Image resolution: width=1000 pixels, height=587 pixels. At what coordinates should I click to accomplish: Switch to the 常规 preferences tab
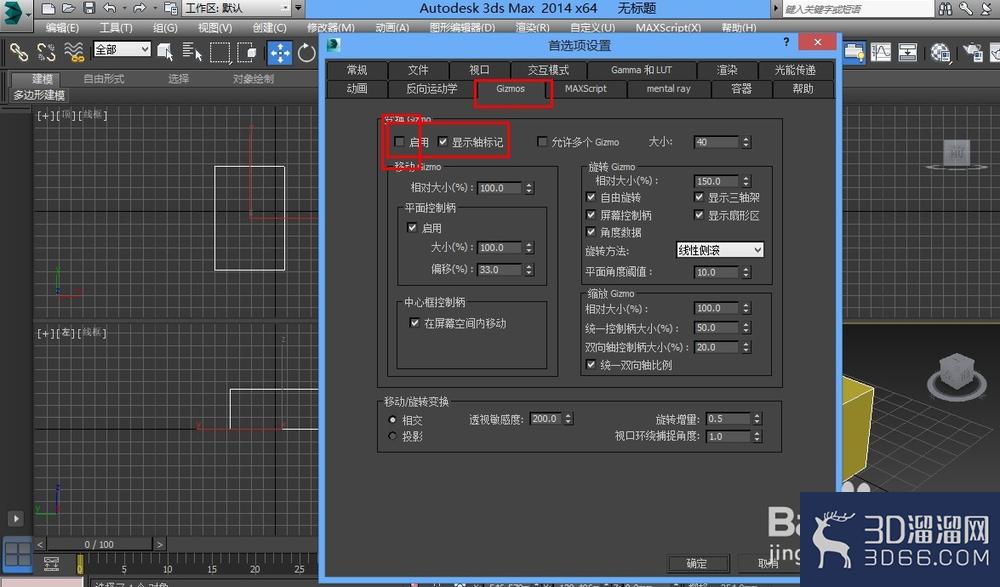pos(357,70)
